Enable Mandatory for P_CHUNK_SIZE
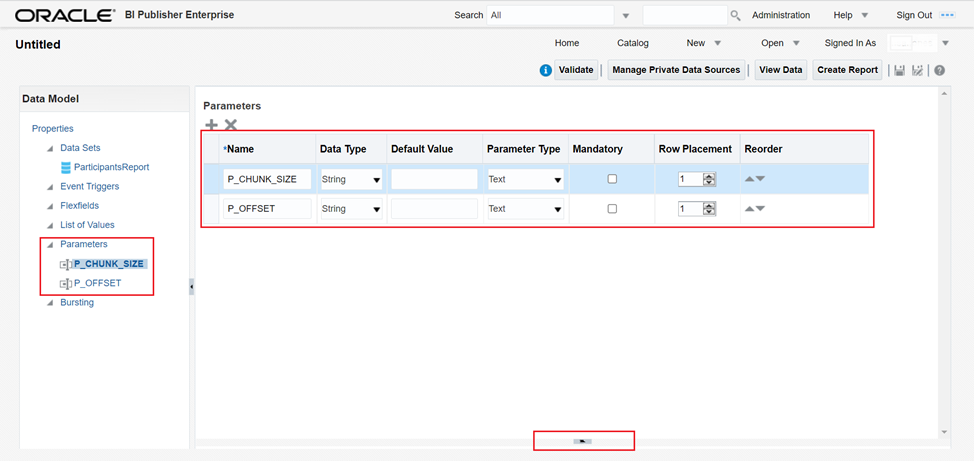Image resolution: width=974 pixels, height=461 pixels. pyautogui.click(x=612, y=179)
